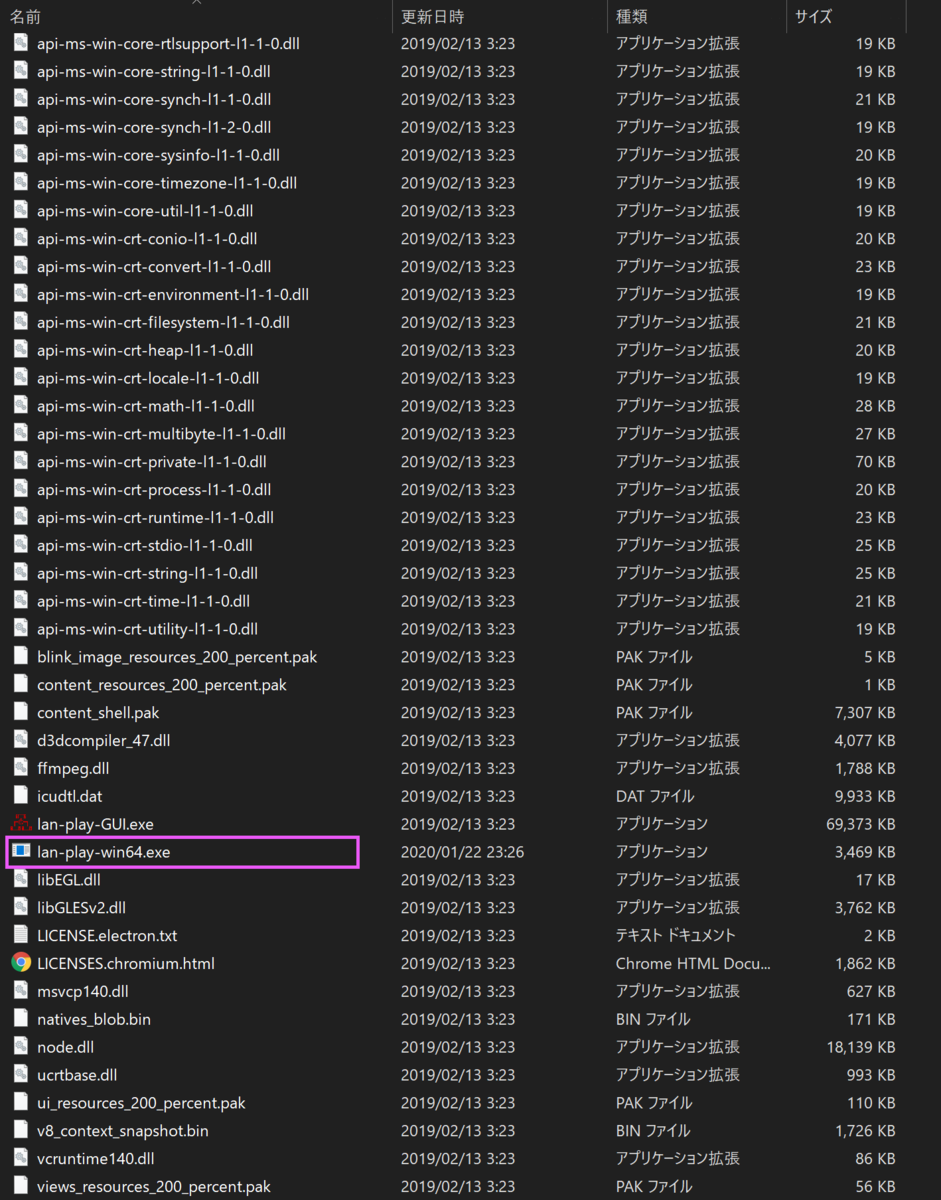Select api-ms-win-crt-conio-l1-1-0.dll

point(147,239)
